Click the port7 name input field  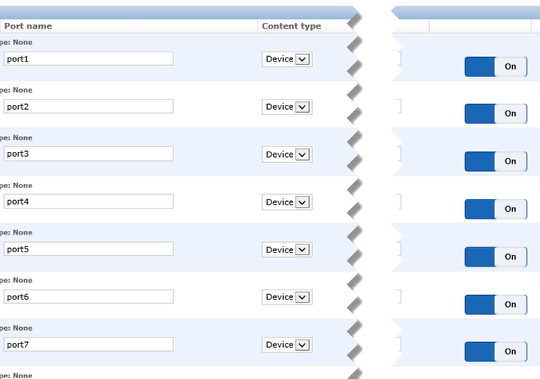click(89, 344)
